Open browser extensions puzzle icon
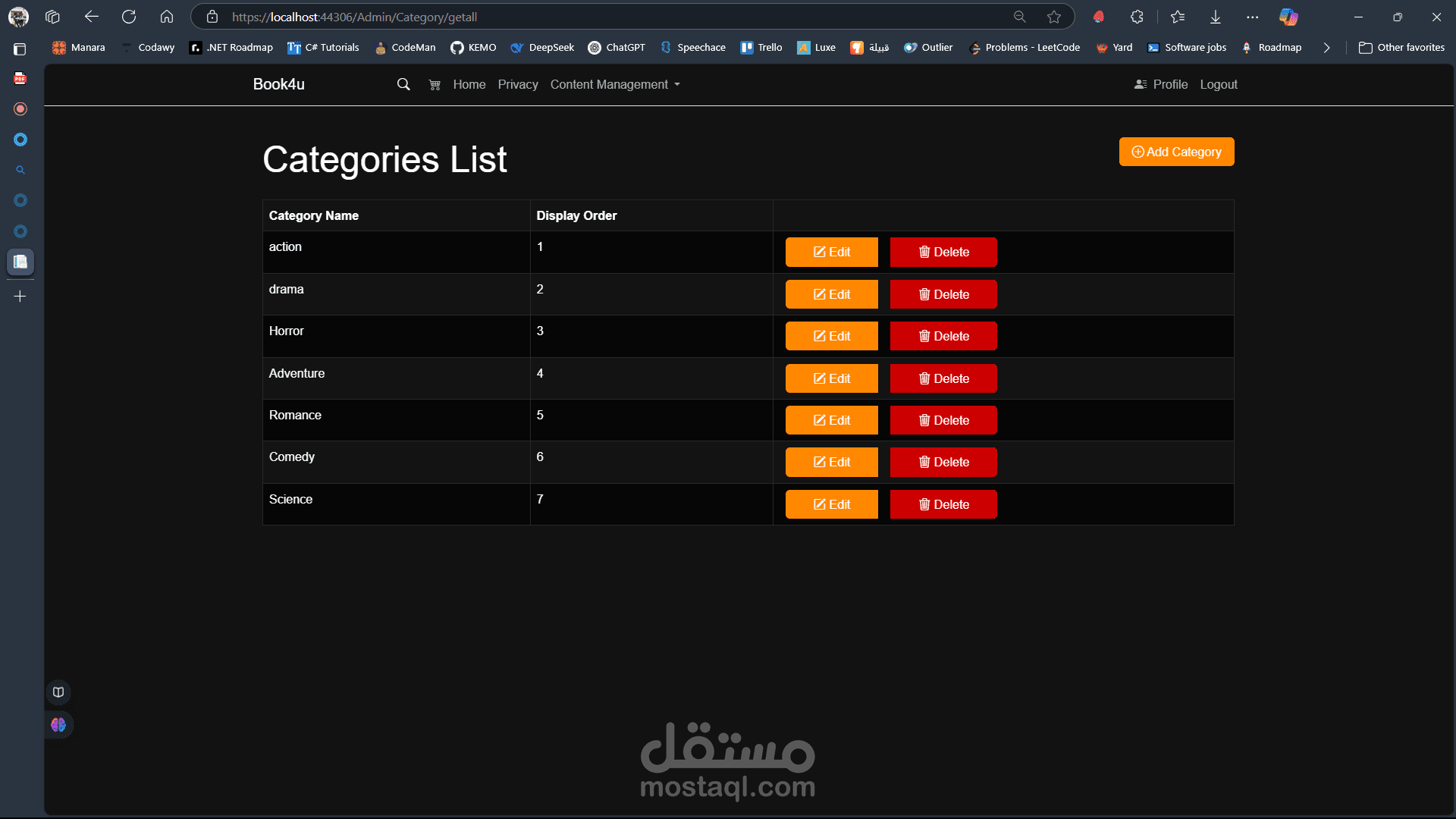Image resolution: width=1456 pixels, height=819 pixels. [1137, 17]
